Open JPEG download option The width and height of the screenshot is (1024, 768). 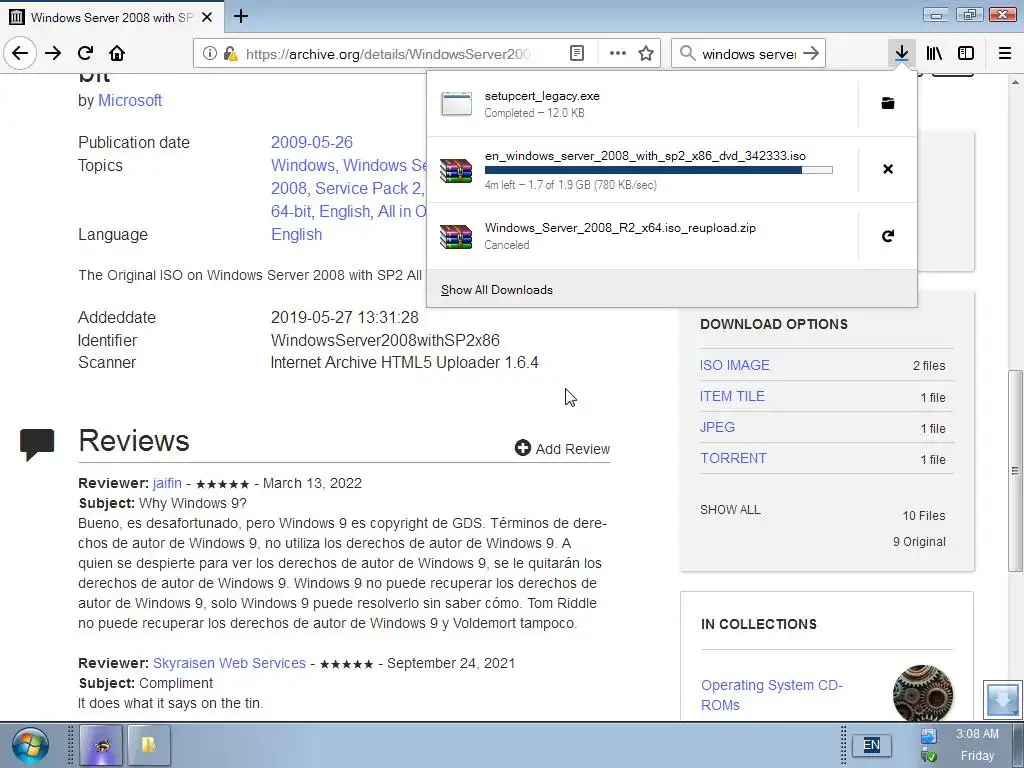point(717,427)
